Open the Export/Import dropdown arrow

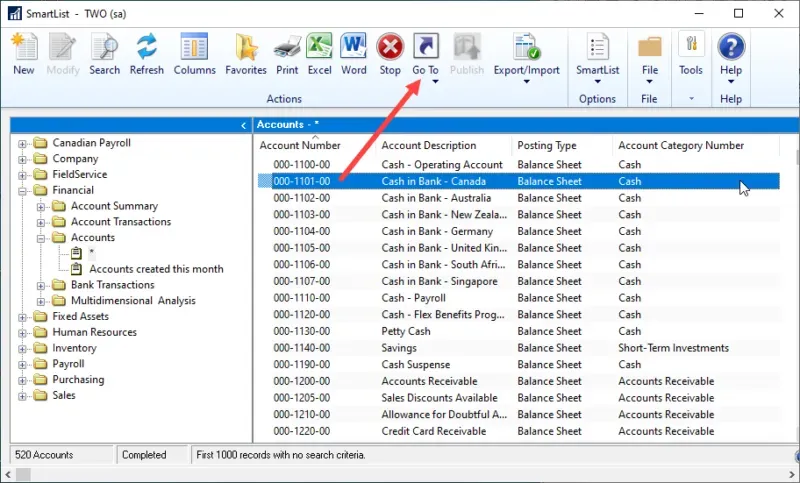coord(527,82)
